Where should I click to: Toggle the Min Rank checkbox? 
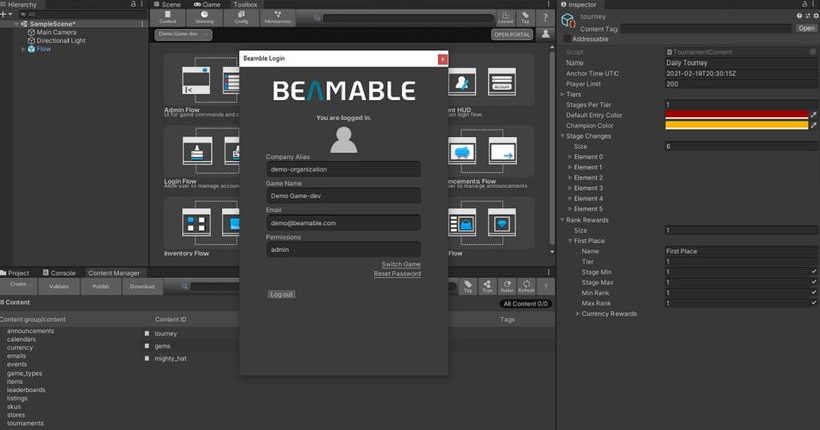[x=814, y=292]
